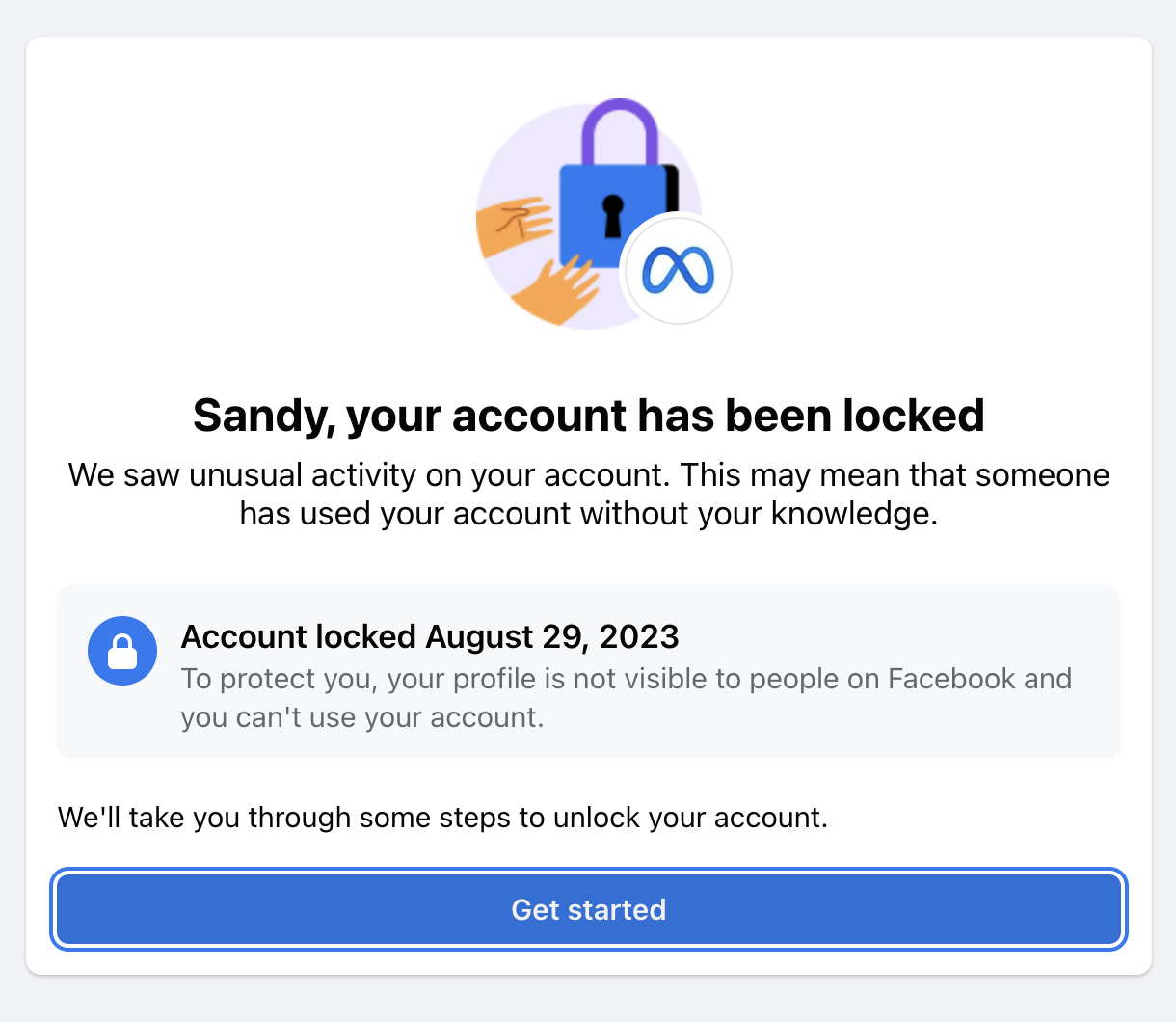Click the date 'August 29, 2023'
The image size is (1176, 1022).
point(552,636)
